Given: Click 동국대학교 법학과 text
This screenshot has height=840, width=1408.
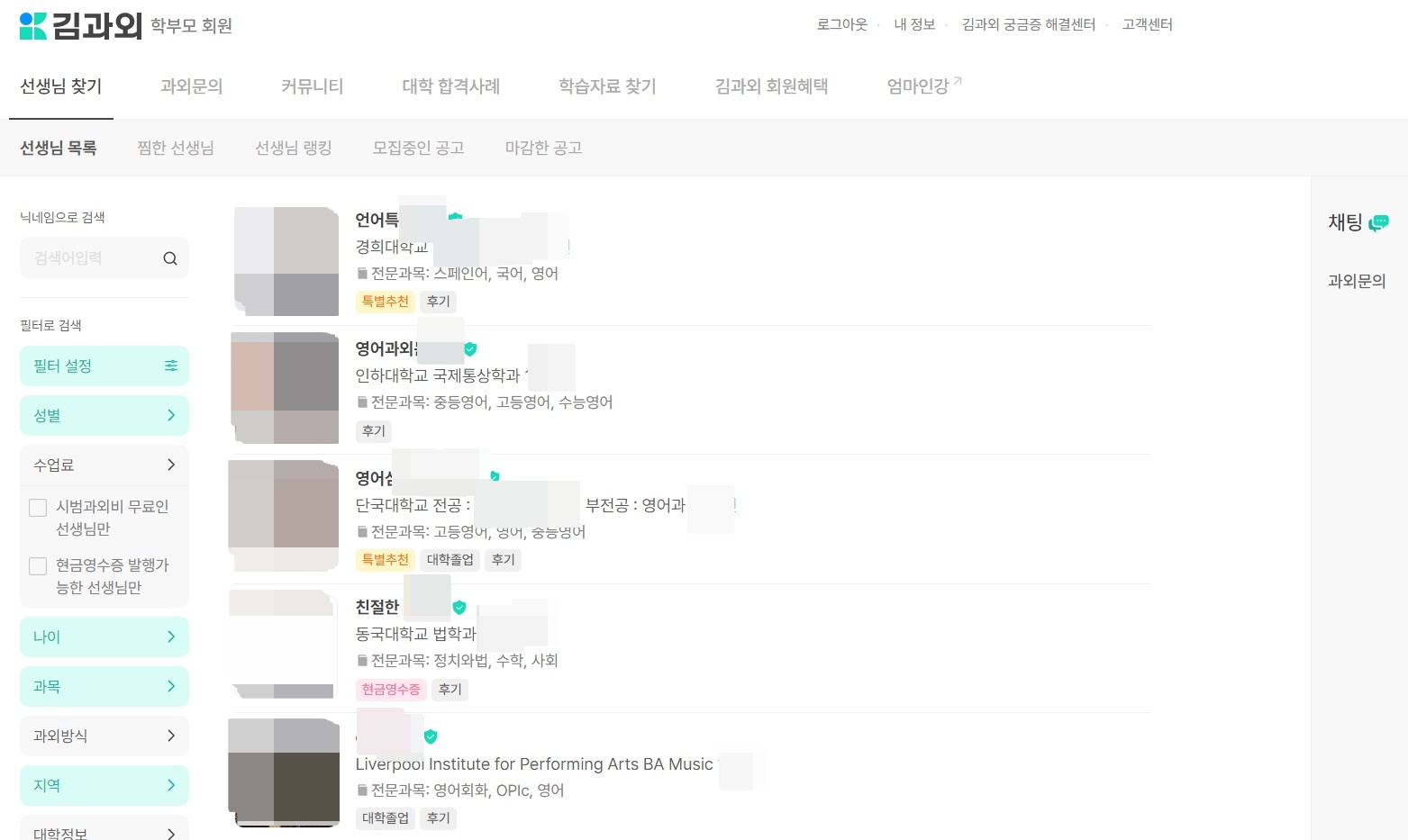Looking at the screenshot, I should [416, 634].
